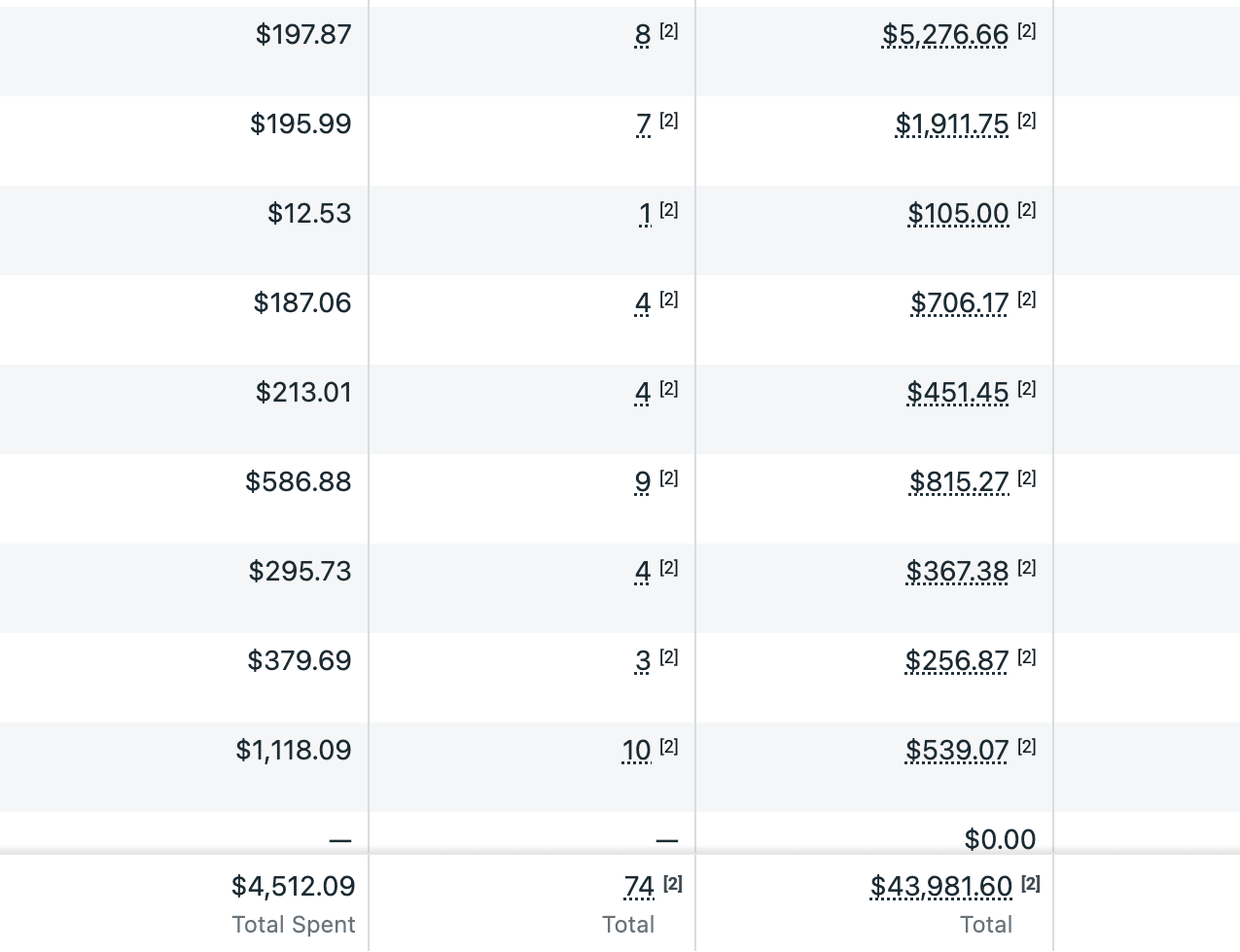
Task: Click the $5,276.66 underlined value
Action: (944, 35)
